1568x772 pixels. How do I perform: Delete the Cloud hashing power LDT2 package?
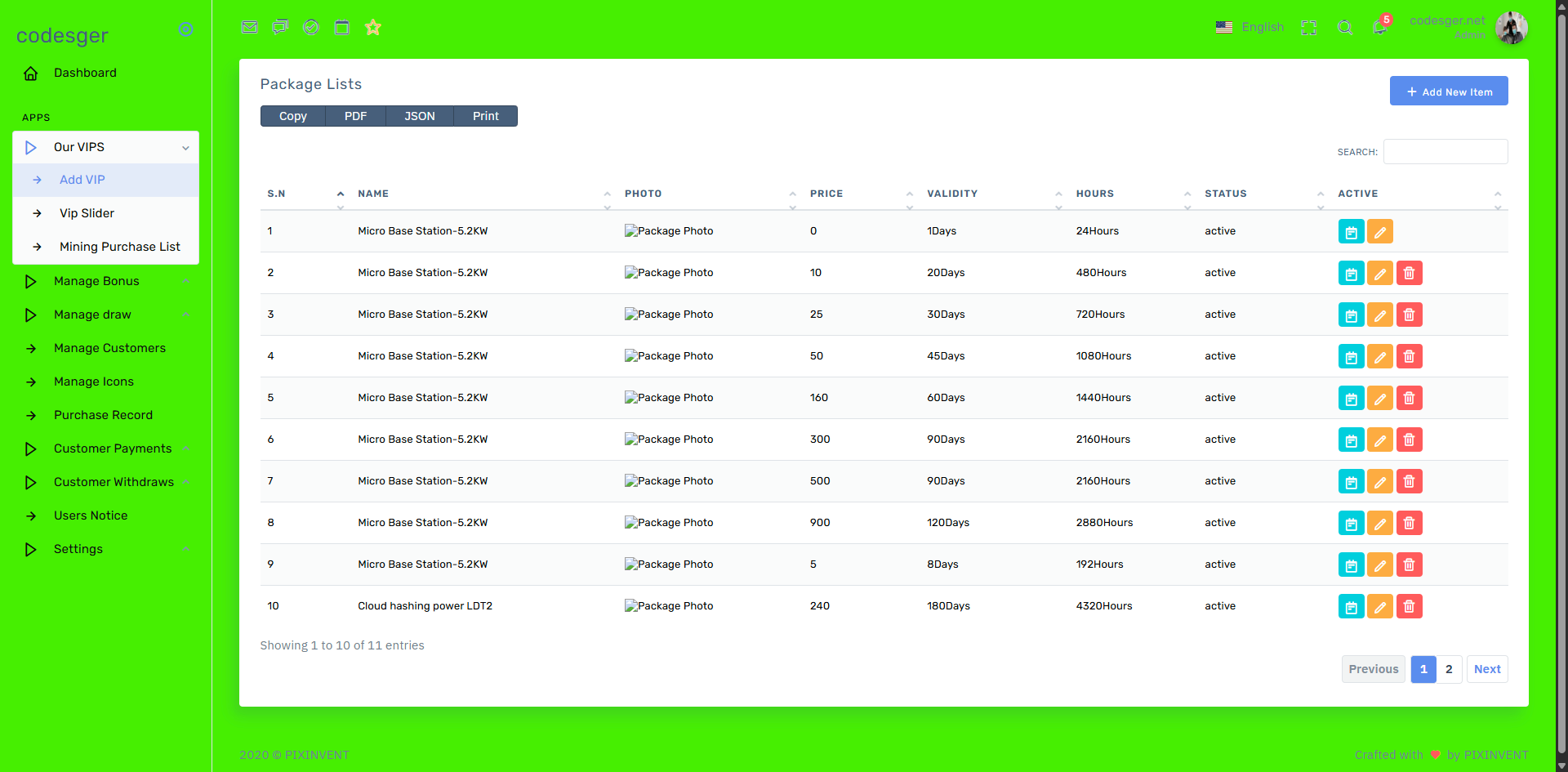1410,607
